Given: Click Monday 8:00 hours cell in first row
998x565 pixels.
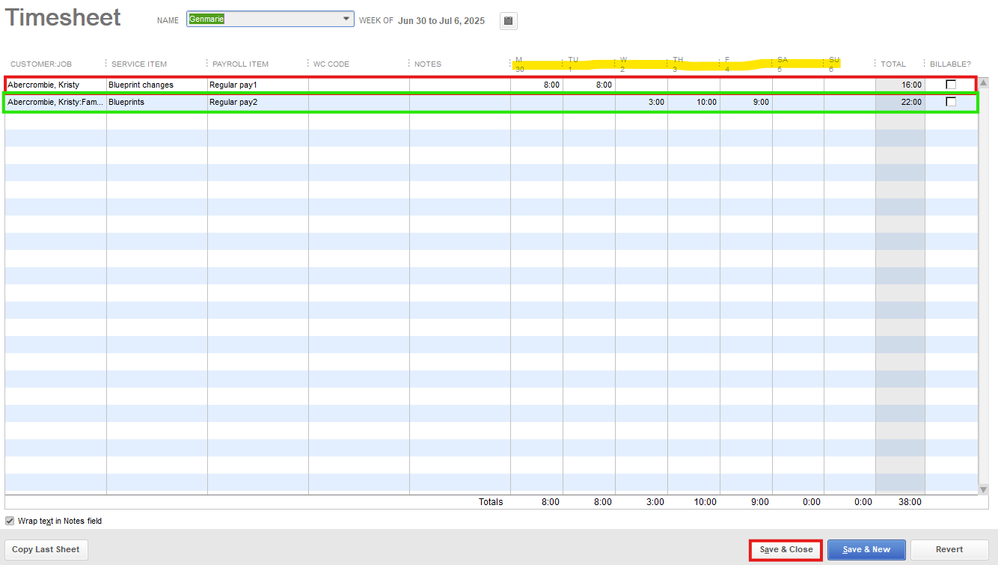Looking at the screenshot, I should [537, 85].
